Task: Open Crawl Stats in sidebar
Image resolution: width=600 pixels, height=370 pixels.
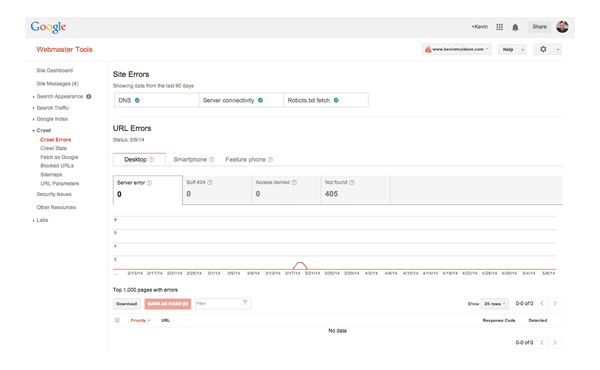Action: pos(54,148)
